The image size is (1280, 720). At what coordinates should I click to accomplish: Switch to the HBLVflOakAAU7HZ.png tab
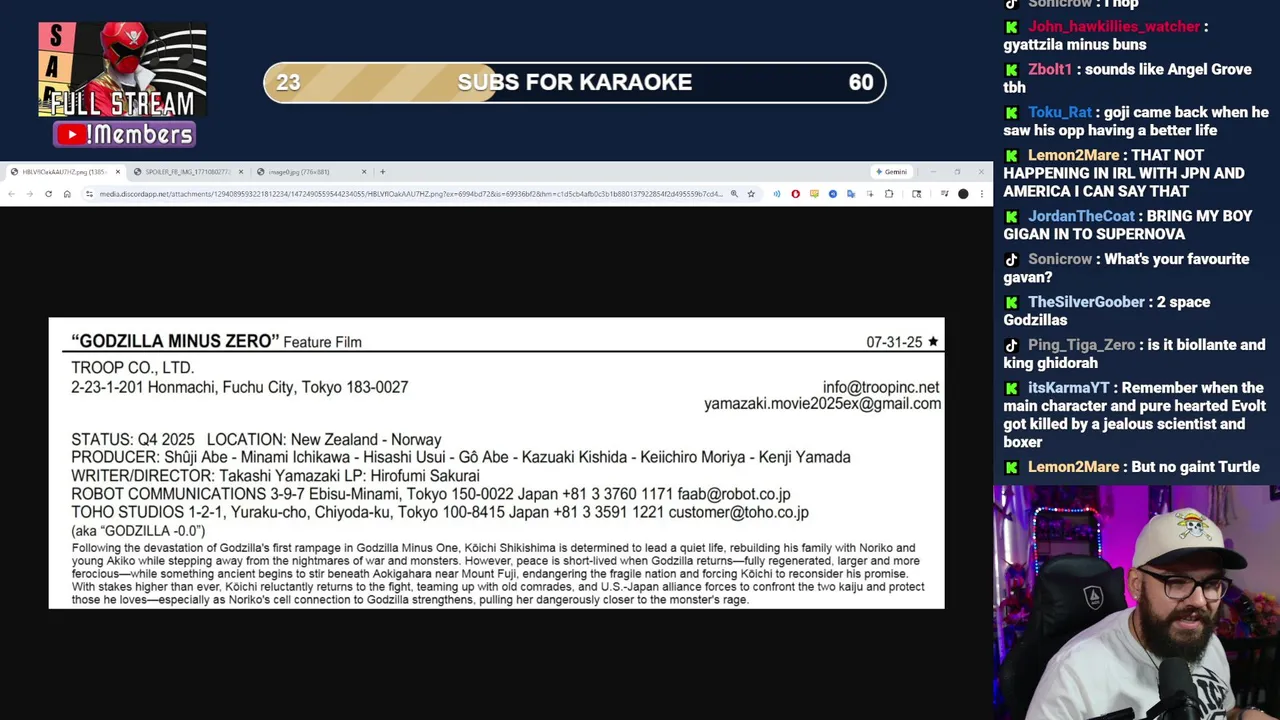(x=64, y=172)
